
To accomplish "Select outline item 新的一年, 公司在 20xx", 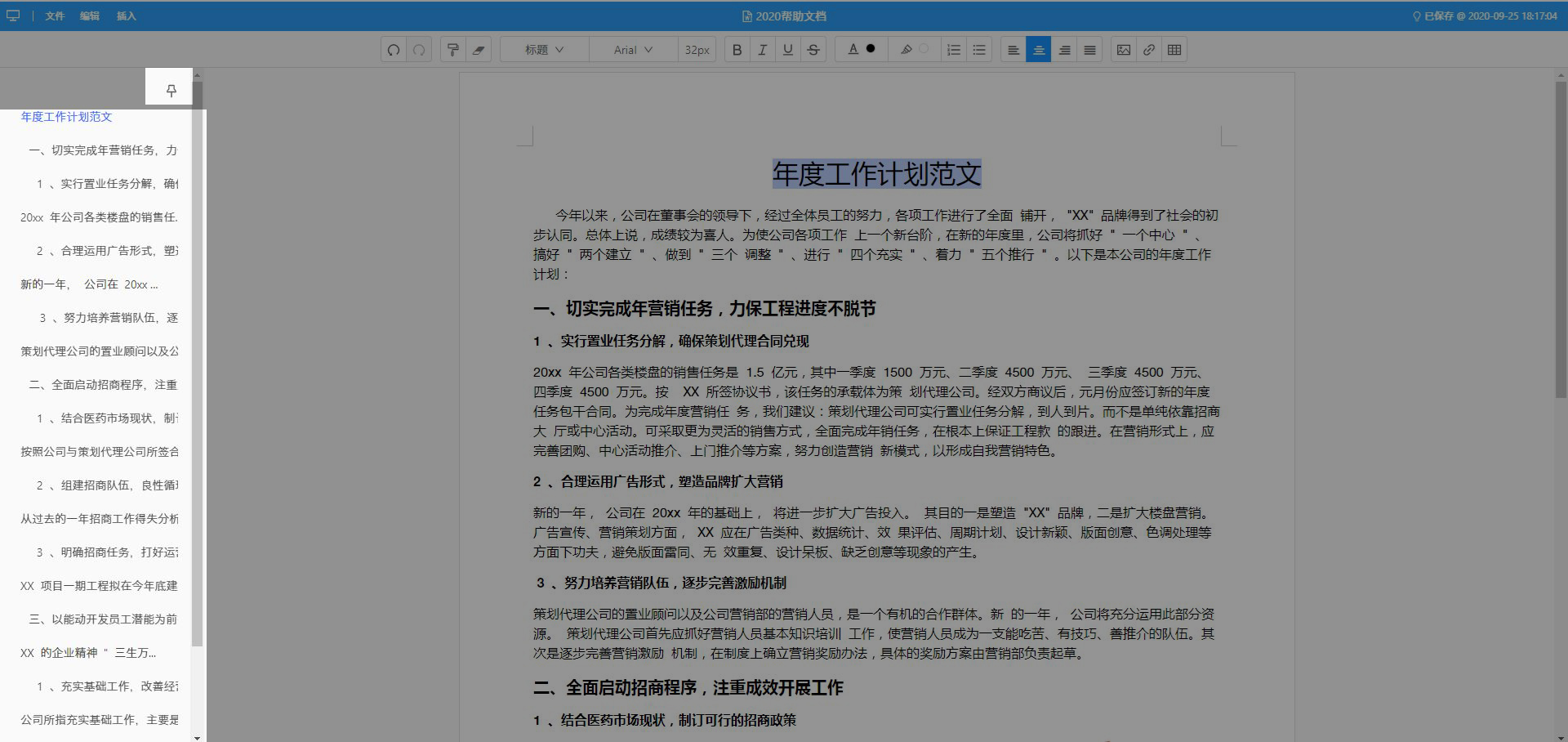I will [x=90, y=284].
